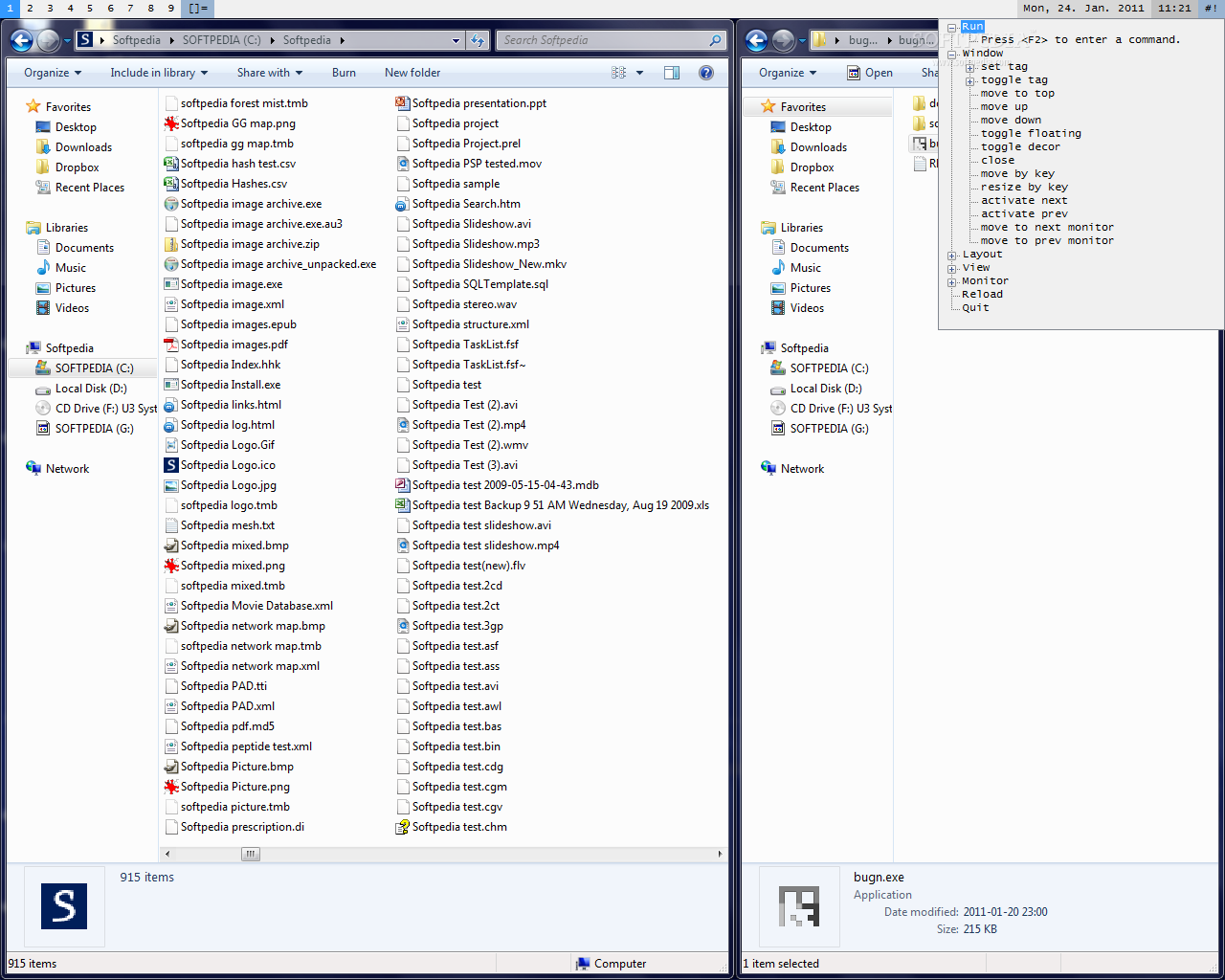Select toggle floating in bugn menu
Image resolution: width=1225 pixels, height=980 pixels.
pyautogui.click(x=1031, y=134)
